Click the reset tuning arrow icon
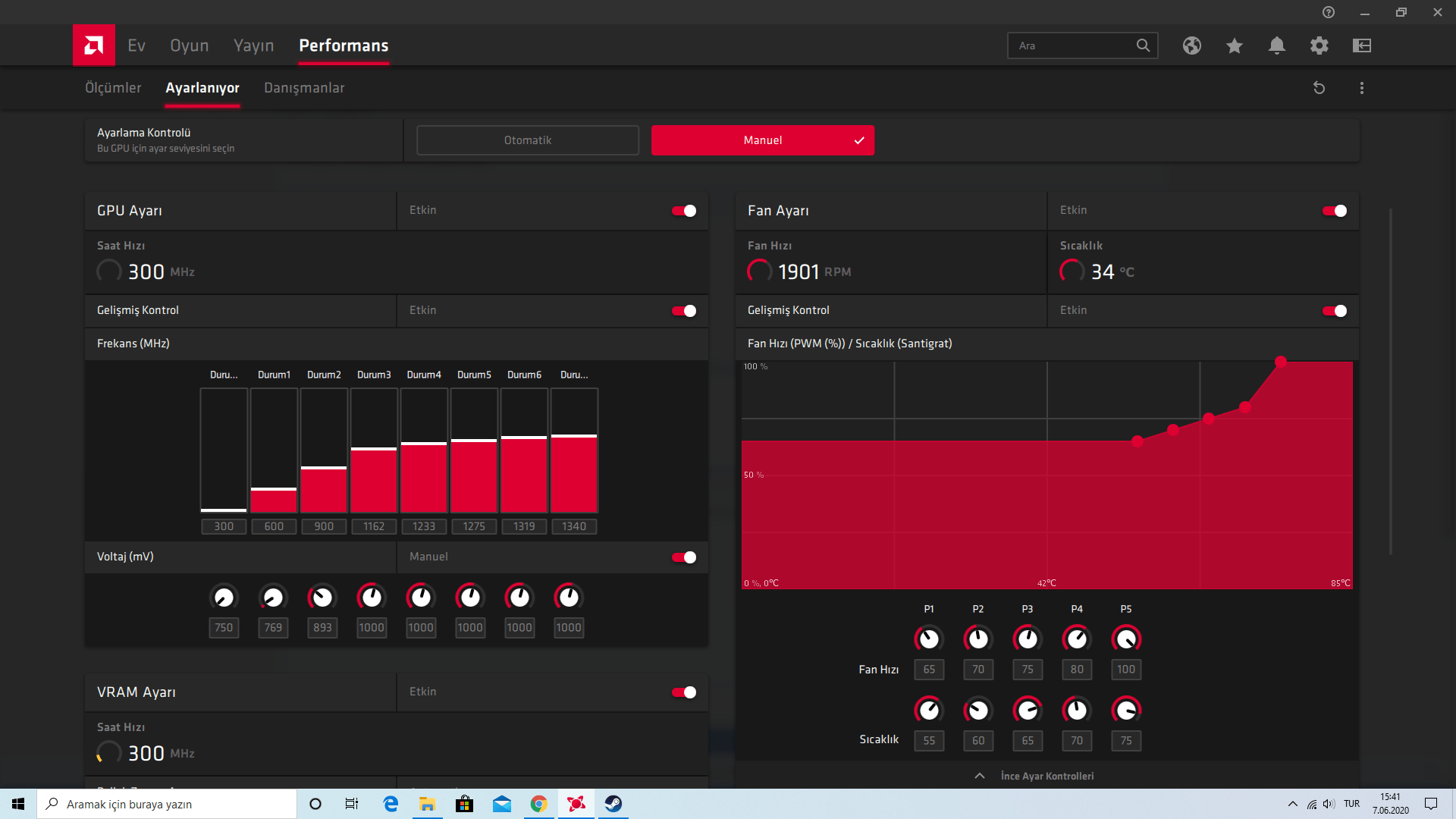The image size is (1456, 819). coord(1319,88)
